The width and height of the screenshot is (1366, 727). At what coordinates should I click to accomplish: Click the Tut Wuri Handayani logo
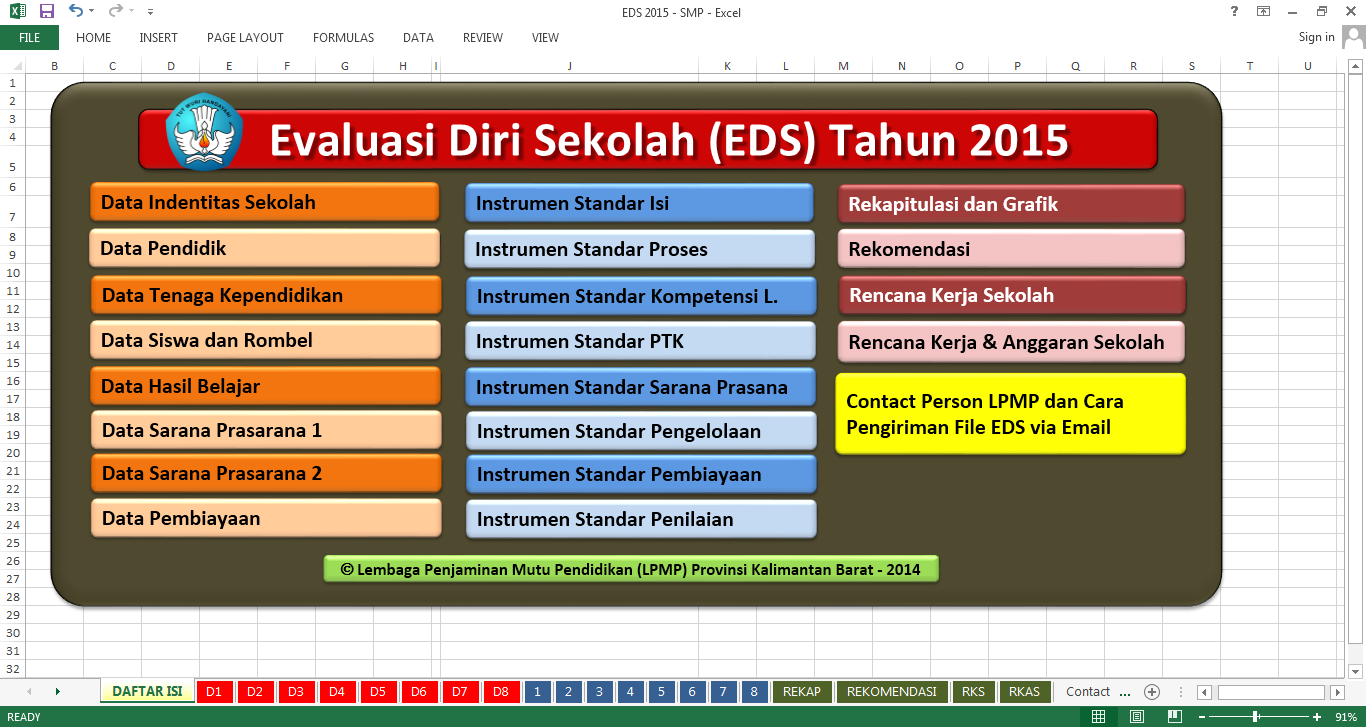click(x=204, y=130)
